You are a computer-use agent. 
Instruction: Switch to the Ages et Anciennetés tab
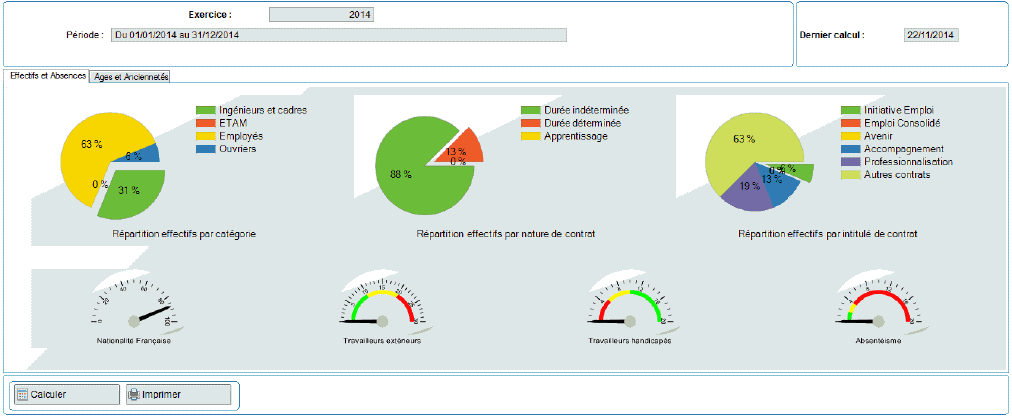(130, 76)
